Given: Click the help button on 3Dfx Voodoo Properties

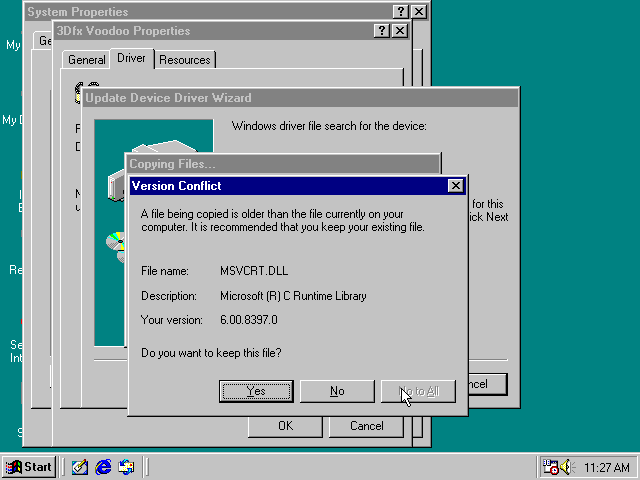Looking at the screenshot, I should [x=382, y=31].
